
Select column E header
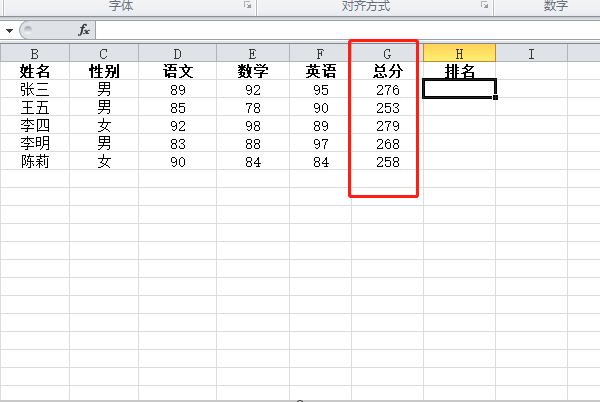253,53
